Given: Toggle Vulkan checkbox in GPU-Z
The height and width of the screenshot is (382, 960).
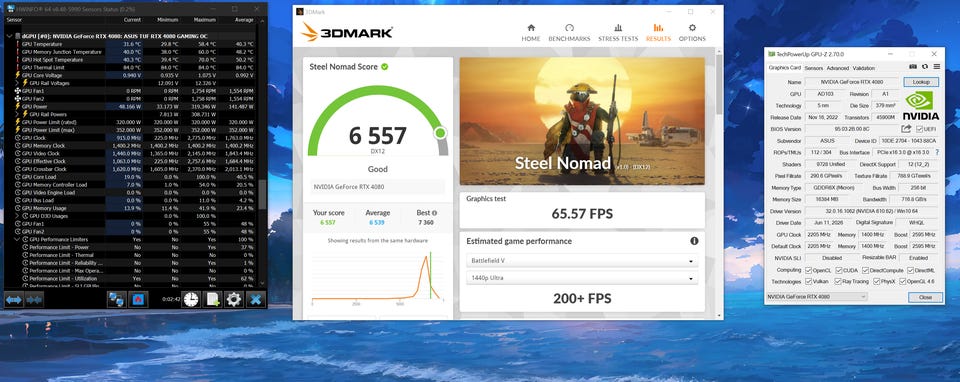Looking at the screenshot, I should coord(809,282).
